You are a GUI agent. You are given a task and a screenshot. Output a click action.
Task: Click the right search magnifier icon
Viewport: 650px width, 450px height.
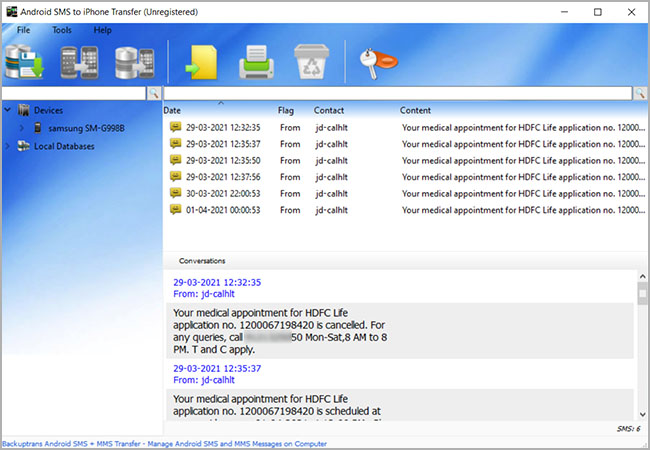639,93
